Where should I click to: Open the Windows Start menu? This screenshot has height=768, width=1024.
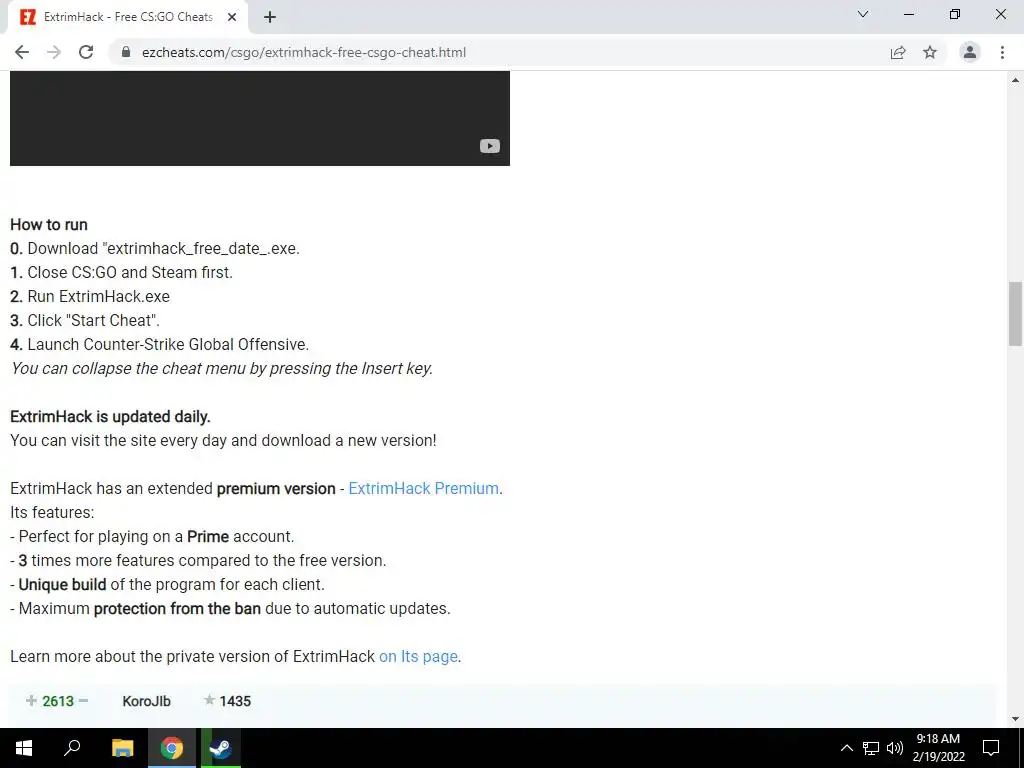pos(24,748)
